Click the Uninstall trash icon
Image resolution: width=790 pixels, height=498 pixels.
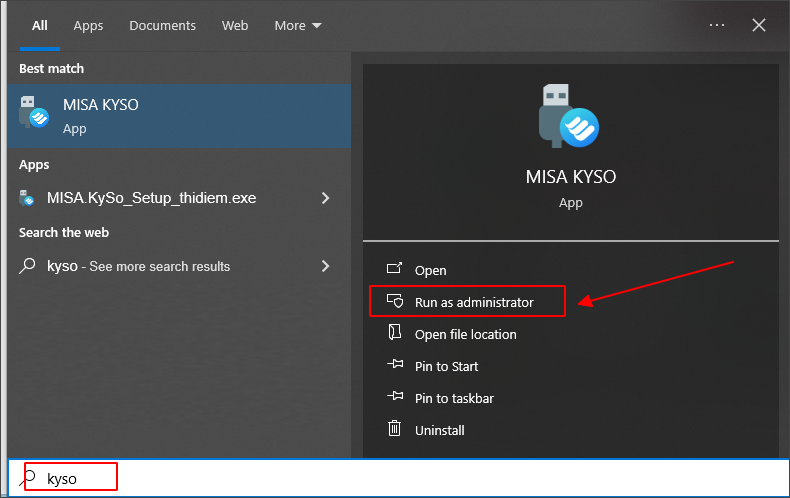click(x=395, y=430)
